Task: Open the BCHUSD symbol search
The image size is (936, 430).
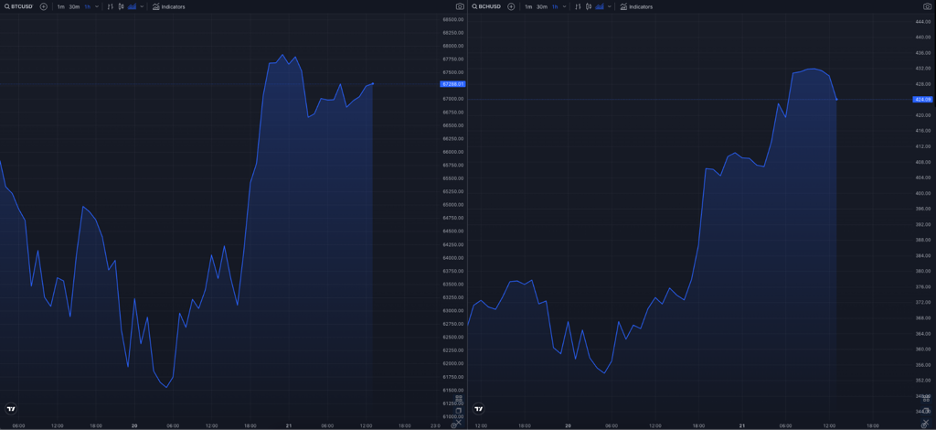Action: point(487,7)
